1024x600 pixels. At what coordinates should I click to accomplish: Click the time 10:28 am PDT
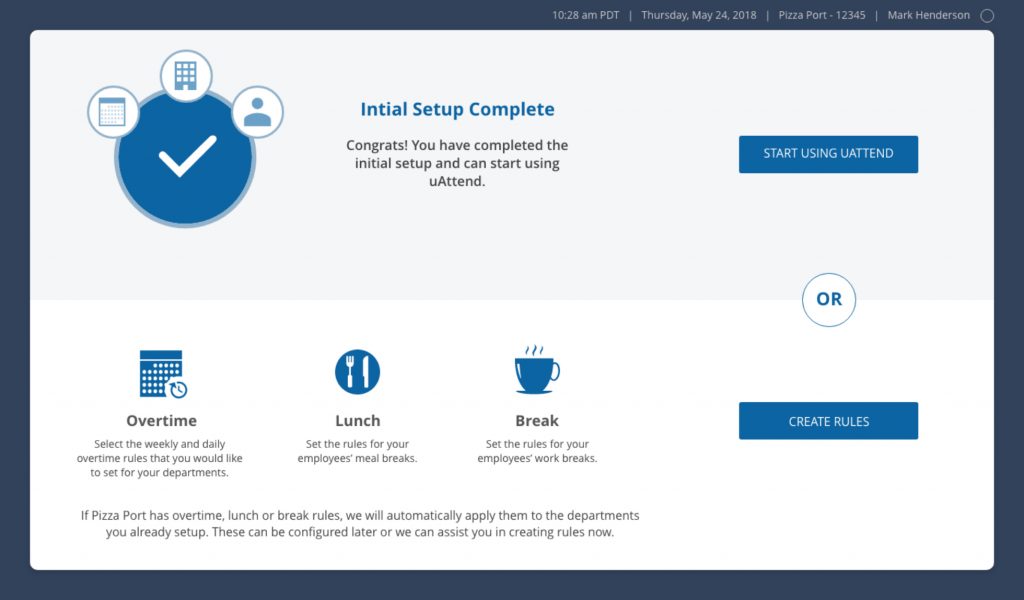click(585, 15)
